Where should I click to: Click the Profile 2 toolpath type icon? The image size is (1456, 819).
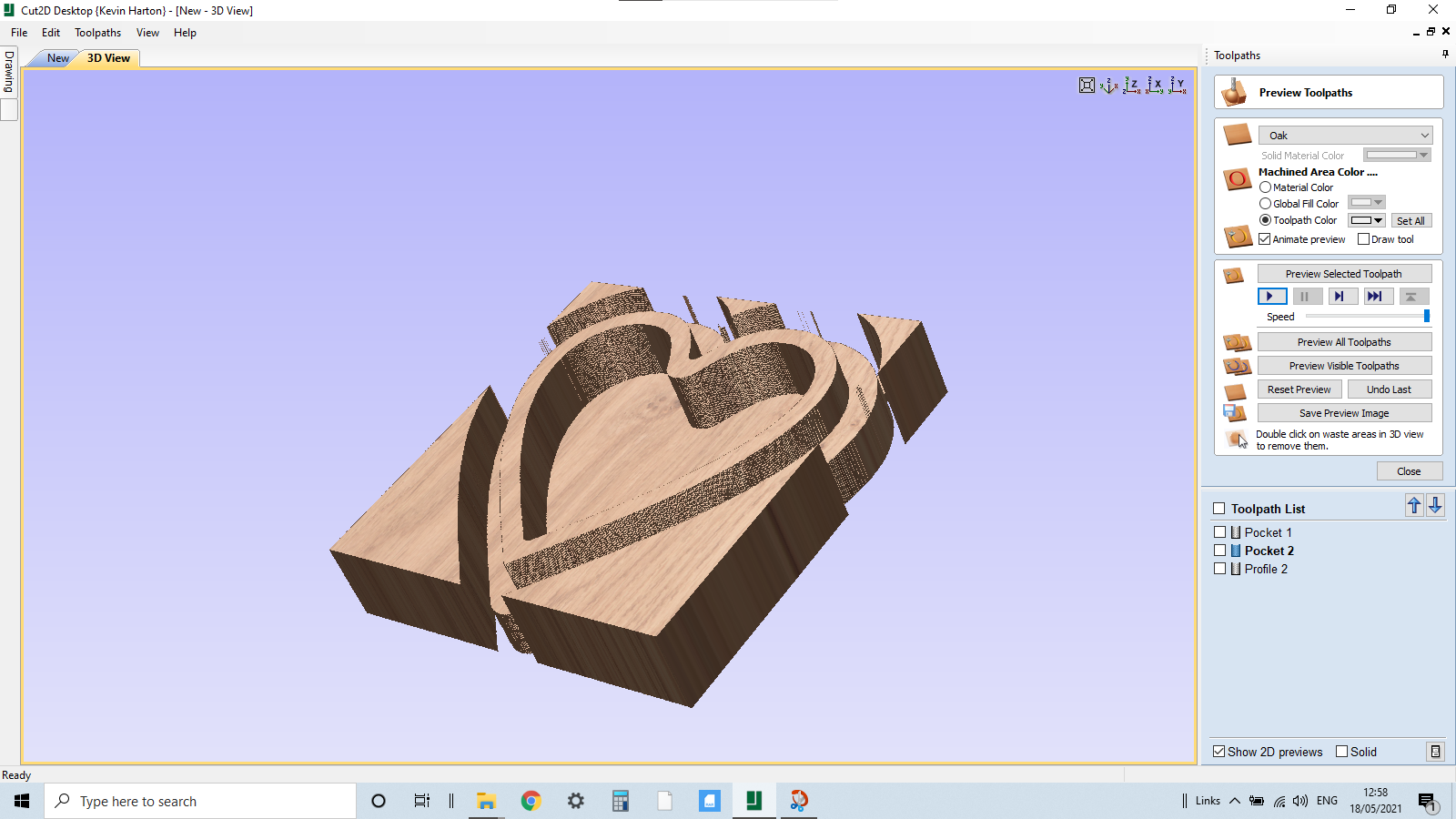[1236, 569]
